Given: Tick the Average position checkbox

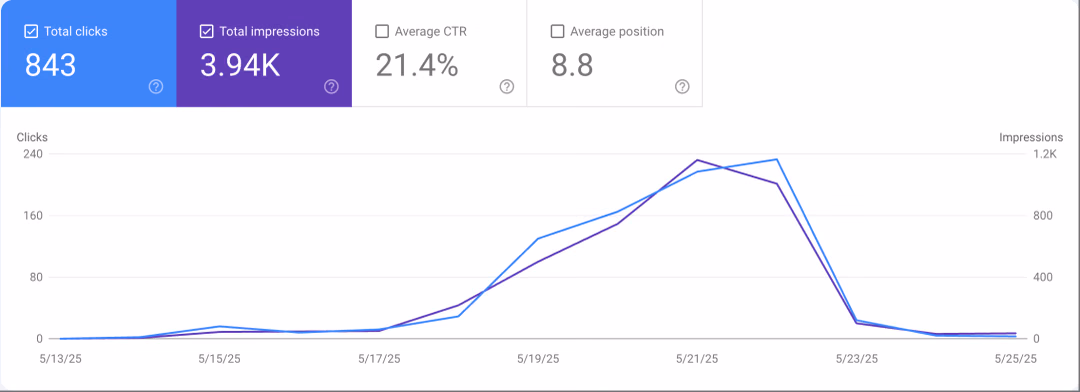Looking at the screenshot, I should [x=557, y=31].
